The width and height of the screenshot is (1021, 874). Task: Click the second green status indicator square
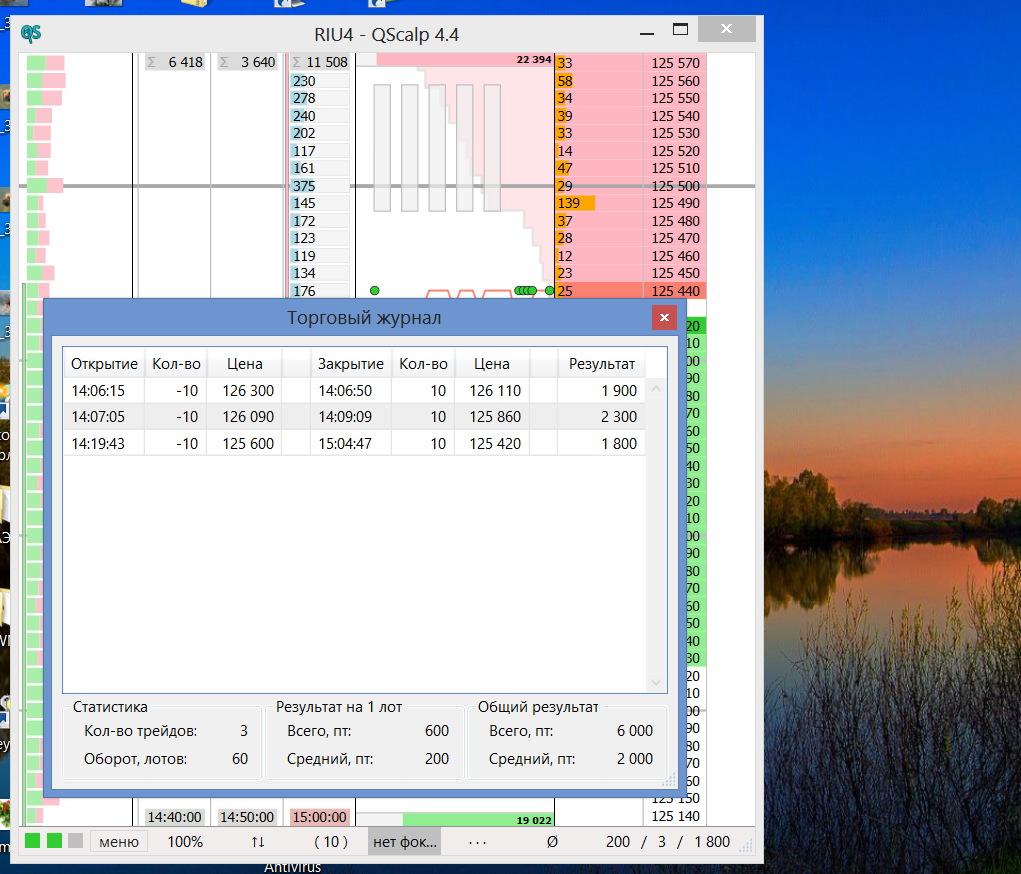tap(54, 841)
